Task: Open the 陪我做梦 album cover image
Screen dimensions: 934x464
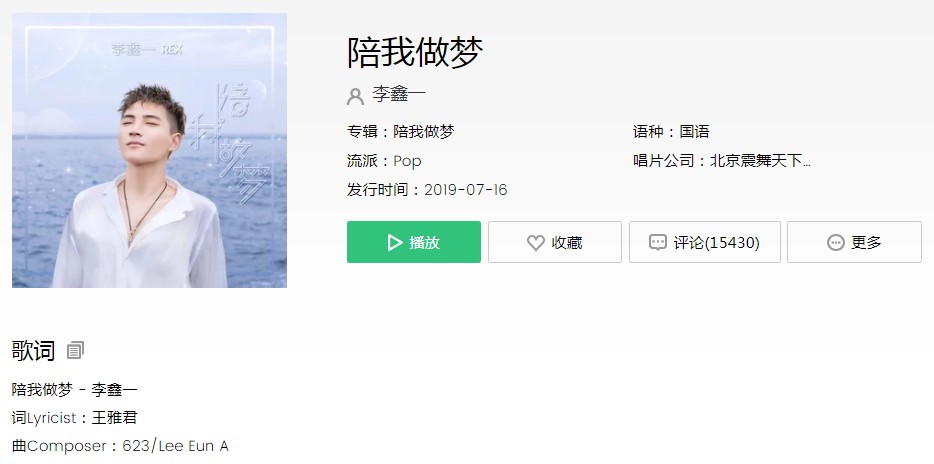Action: tap(150, 150)
